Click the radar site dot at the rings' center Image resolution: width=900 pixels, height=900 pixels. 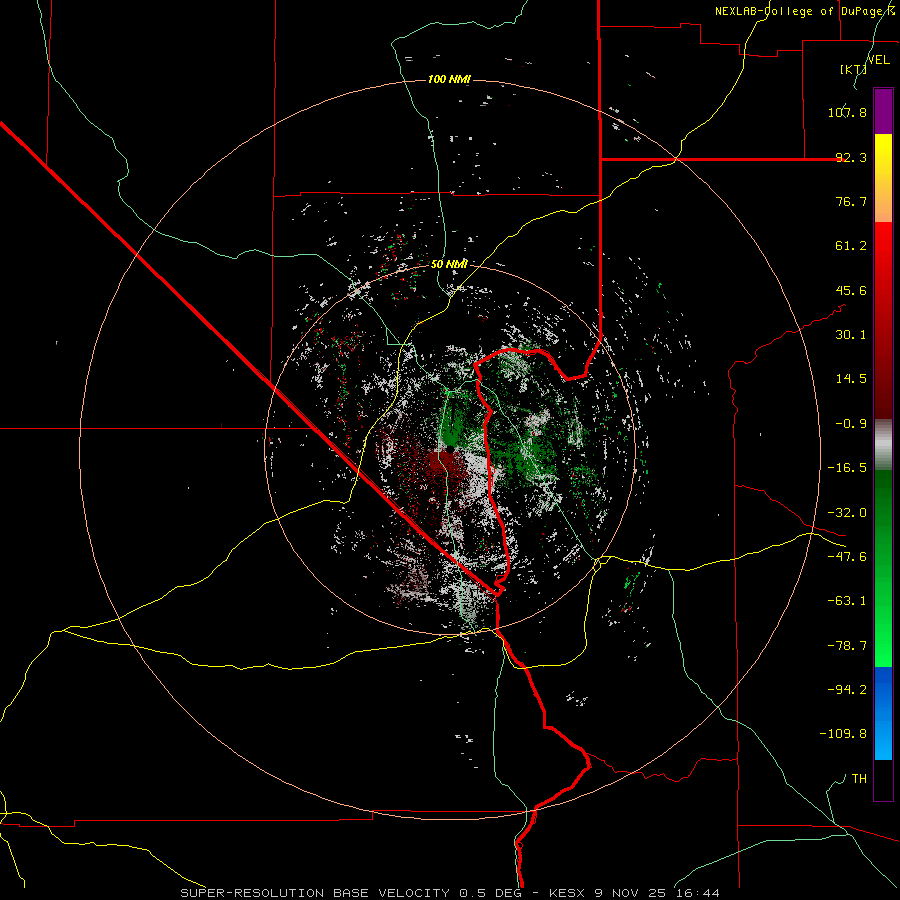(x=450, y=449)
